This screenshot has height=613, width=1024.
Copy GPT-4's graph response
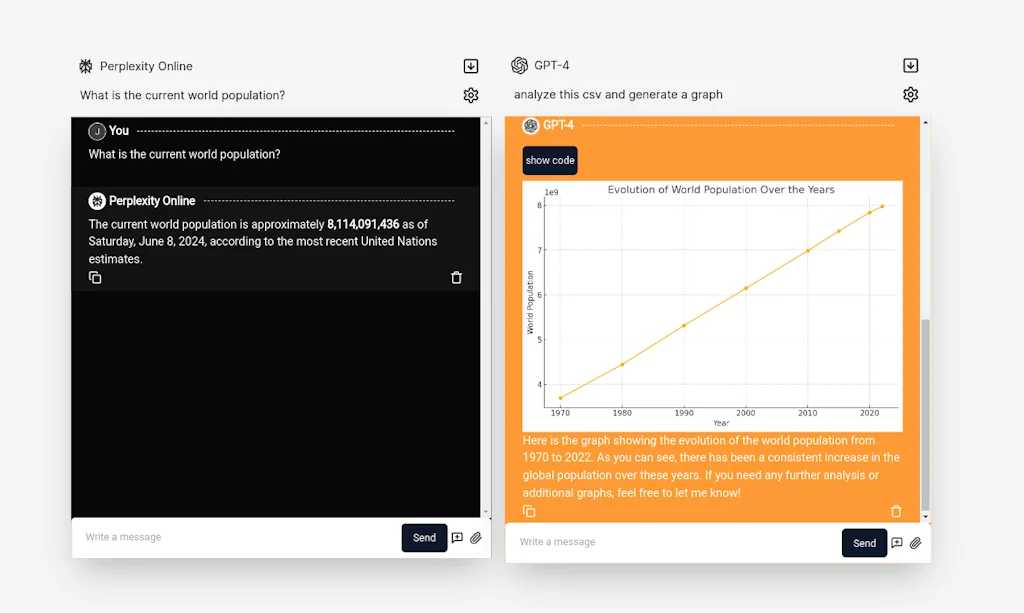pos(529,511)
